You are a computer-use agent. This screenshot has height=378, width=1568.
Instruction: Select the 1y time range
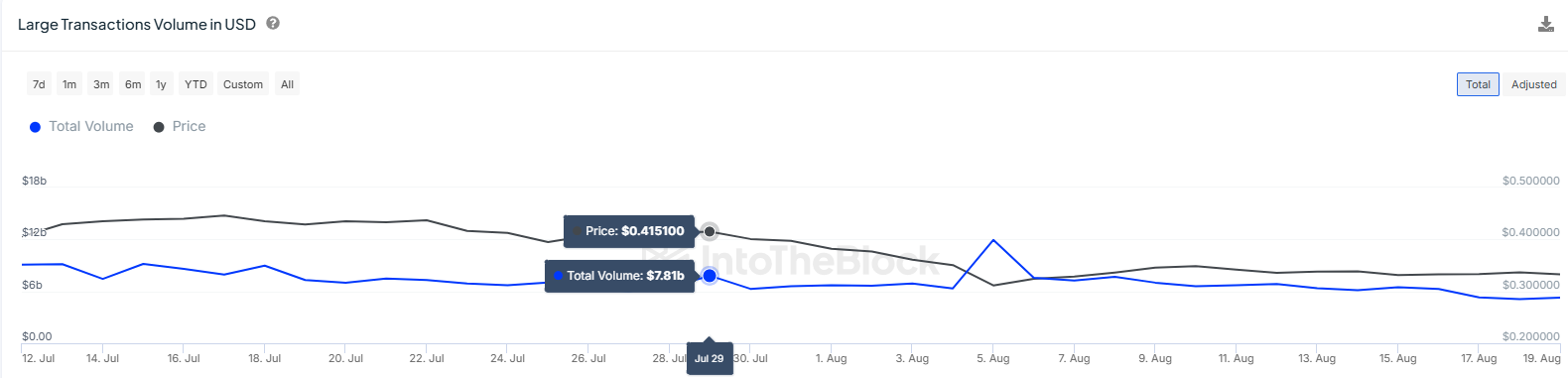[161, 84]
